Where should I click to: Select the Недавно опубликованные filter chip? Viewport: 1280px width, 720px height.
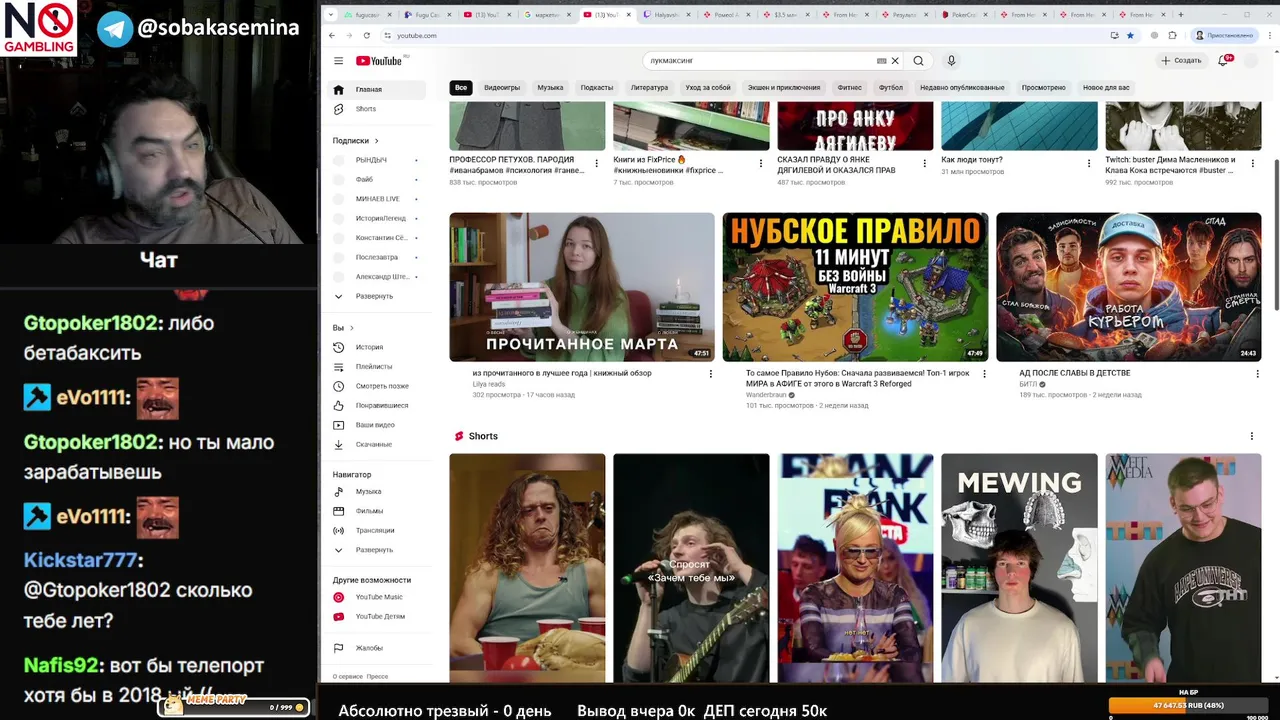(x=962, y=88)
